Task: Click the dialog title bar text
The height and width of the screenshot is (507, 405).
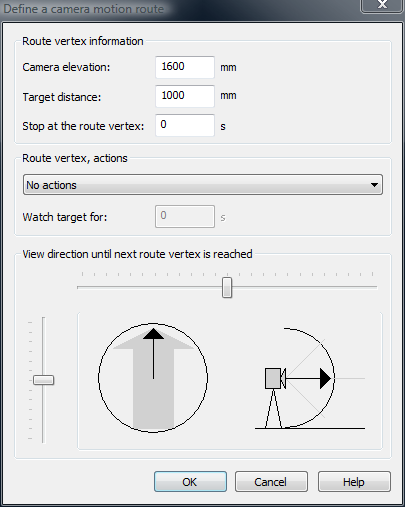Action: point(84,9)
